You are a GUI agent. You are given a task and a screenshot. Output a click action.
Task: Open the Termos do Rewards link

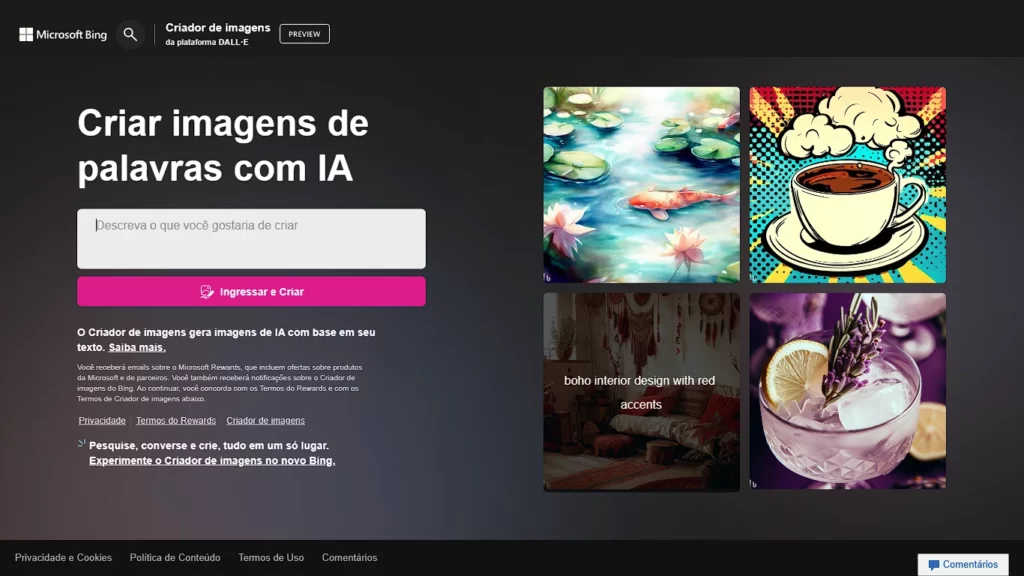pos(176,421)
